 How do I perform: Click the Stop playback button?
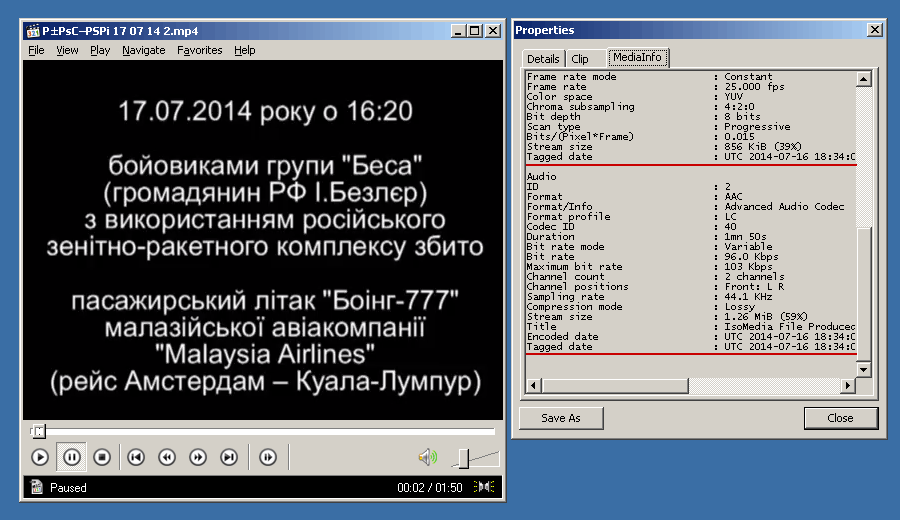click(x=102, y=457)
